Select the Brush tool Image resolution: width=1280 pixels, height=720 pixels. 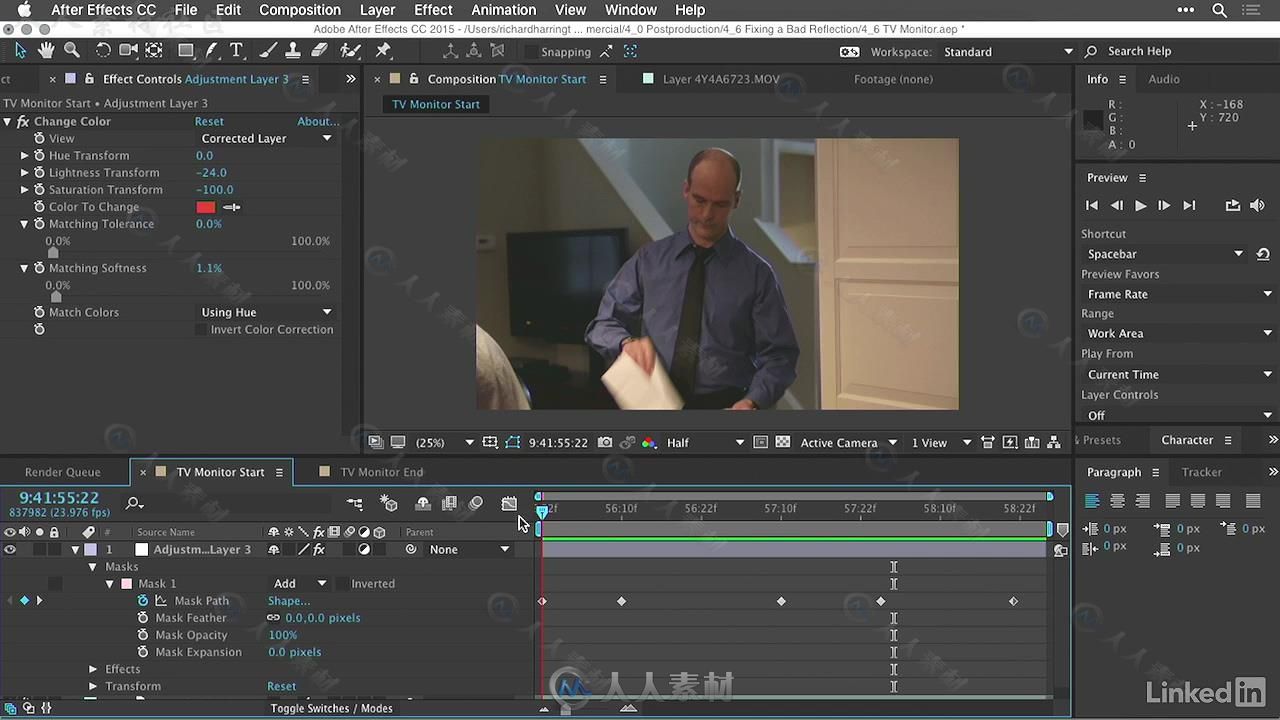[x=268, y=50]
